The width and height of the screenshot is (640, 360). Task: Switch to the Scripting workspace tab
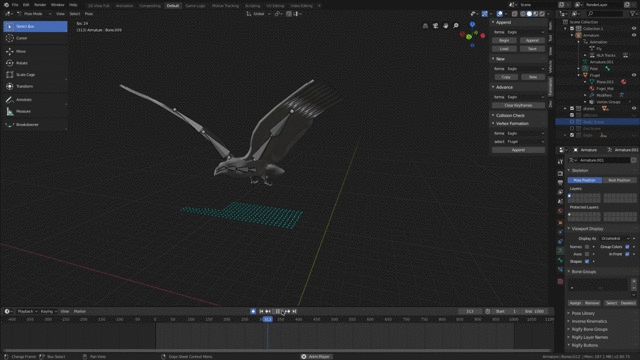[x=252, y=6]
